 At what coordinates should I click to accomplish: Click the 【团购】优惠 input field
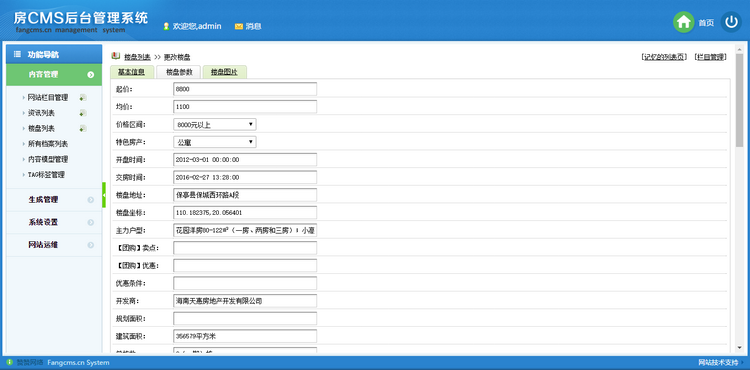pyautogui.click(x=245, y=266)
